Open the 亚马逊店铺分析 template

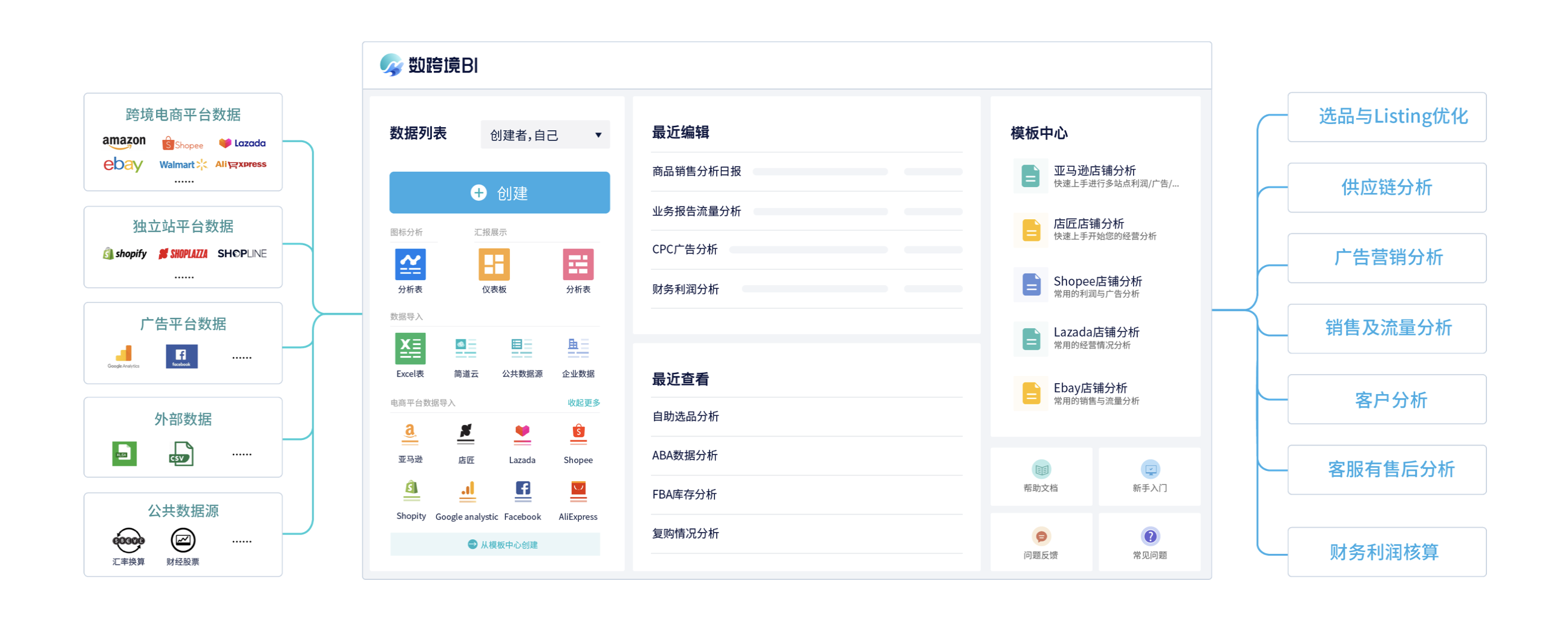pyautogui.click(x=1097, y=176)
